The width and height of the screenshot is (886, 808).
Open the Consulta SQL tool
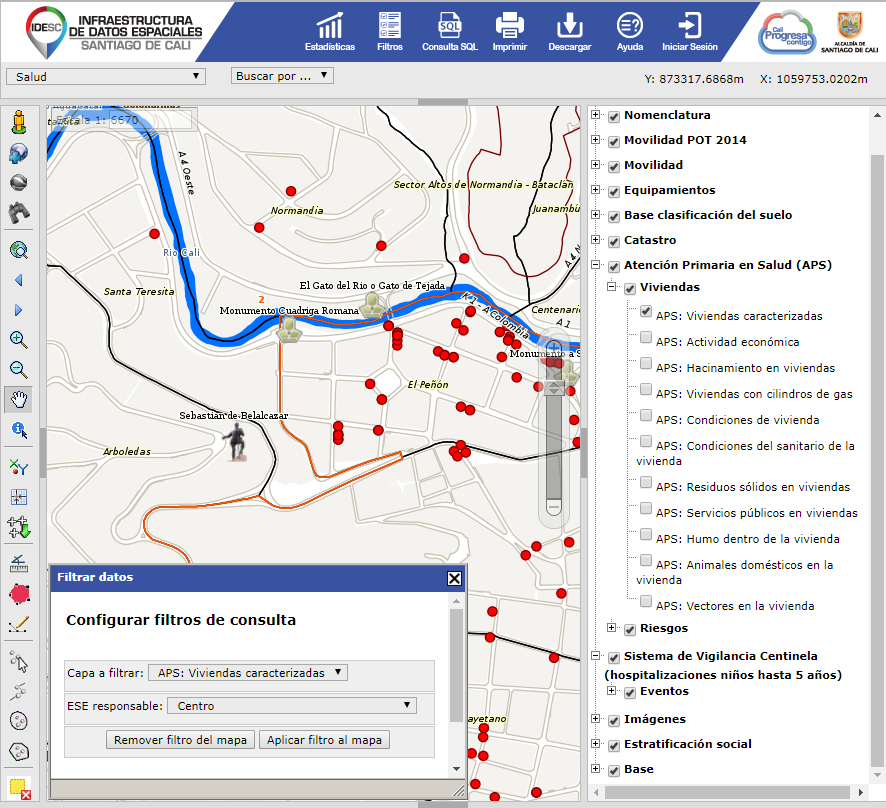tap(449, 30)
